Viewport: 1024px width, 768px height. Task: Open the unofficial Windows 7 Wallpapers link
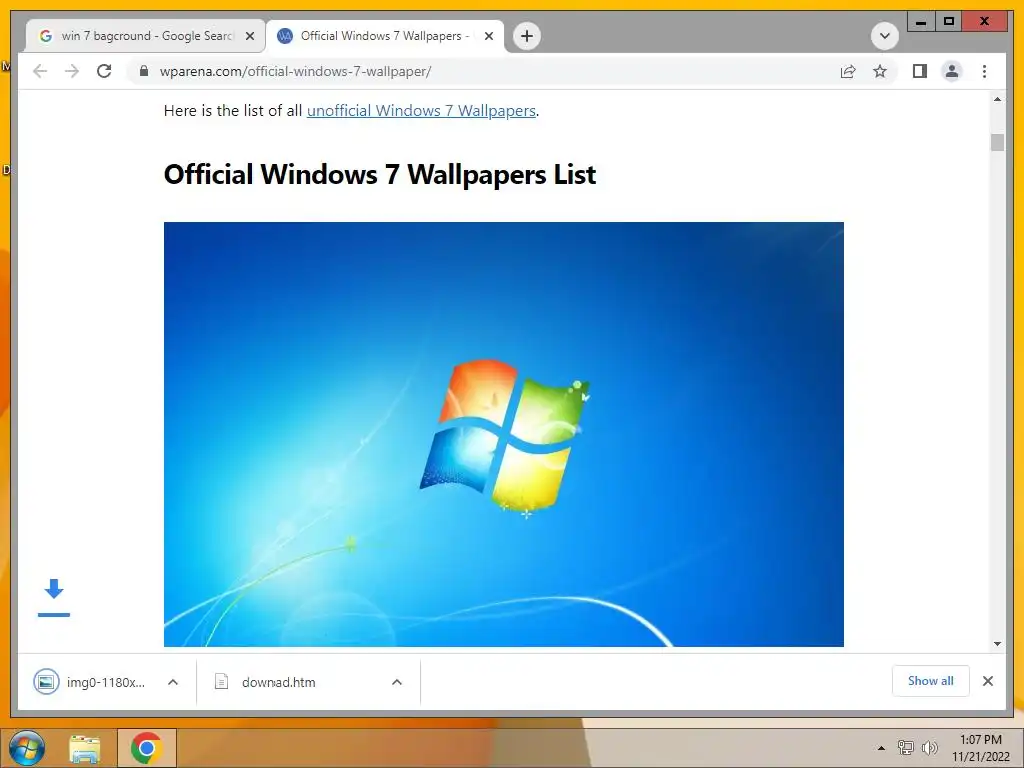click(421, 111)
